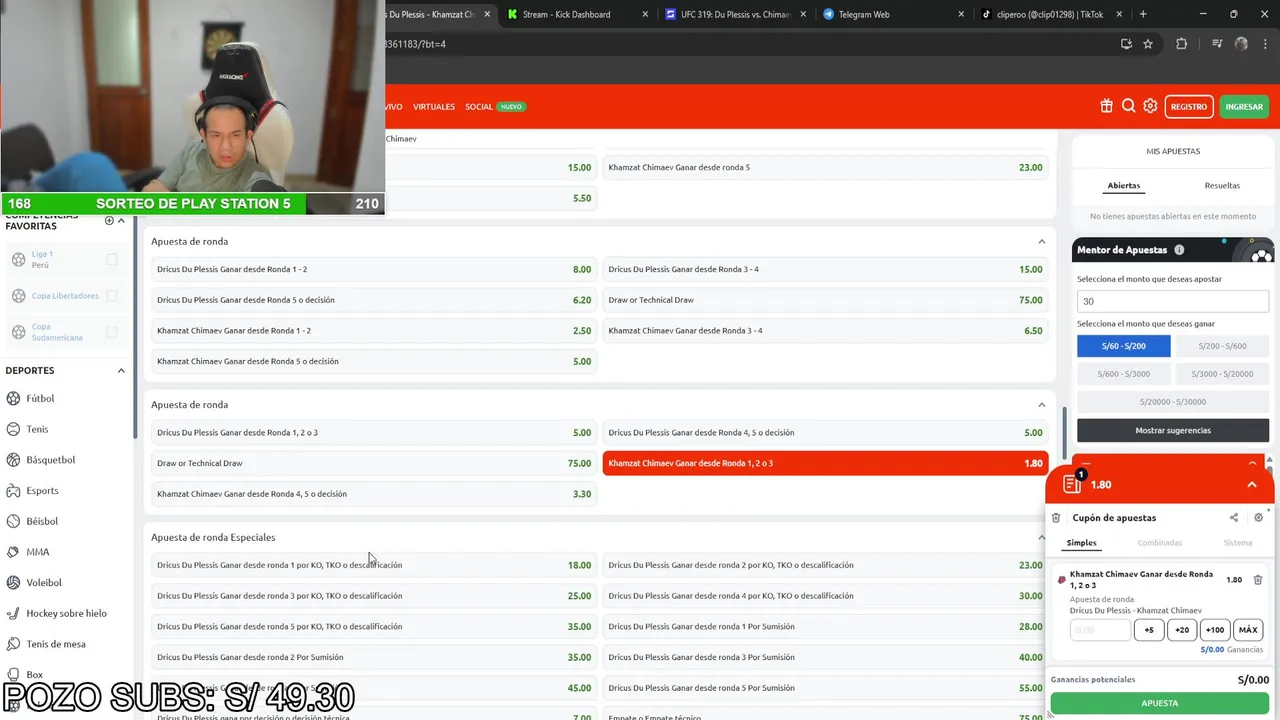
Task: Collapse the first Apuesta de ronda section
Action: pos(1041,241)
